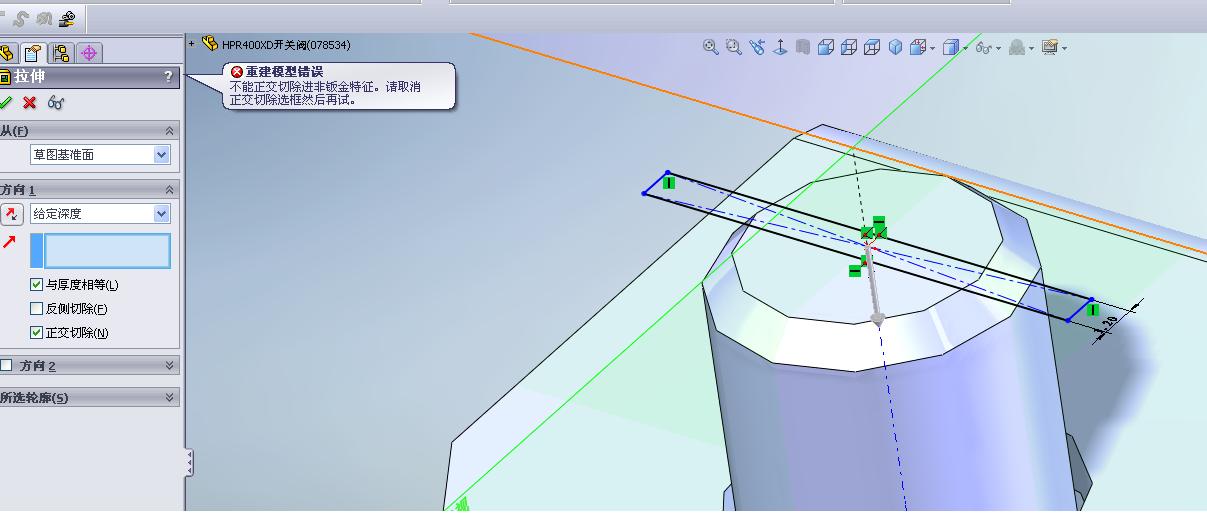Image resolution: width=1207 pixels, height=525 pixels.
Task: Enable 方向2 checkbox
Action: tap(6, 365)
